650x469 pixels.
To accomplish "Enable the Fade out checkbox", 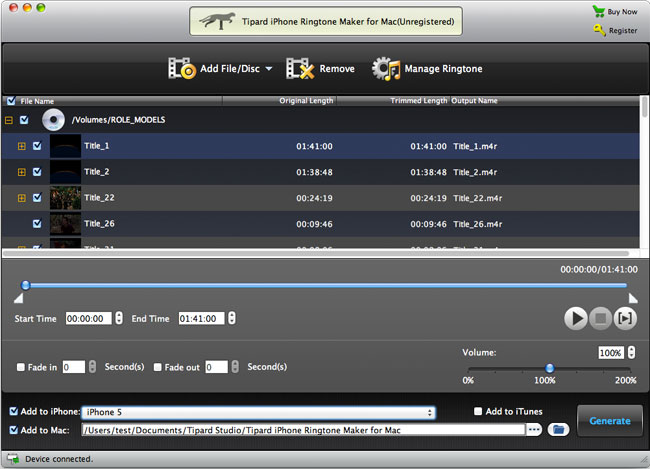I will 158,367.
